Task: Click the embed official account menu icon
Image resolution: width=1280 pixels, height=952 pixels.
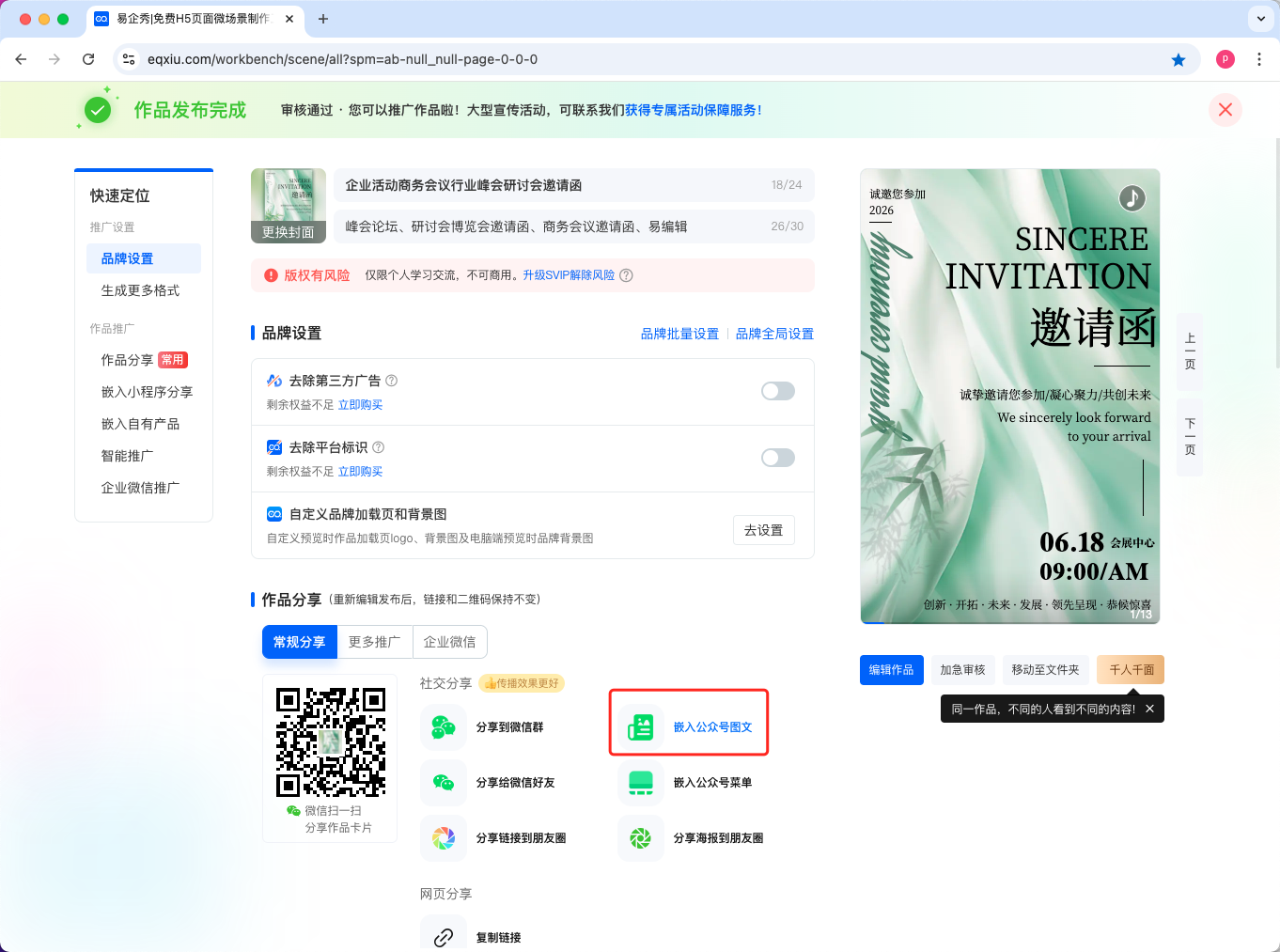Action: (641, 783)
